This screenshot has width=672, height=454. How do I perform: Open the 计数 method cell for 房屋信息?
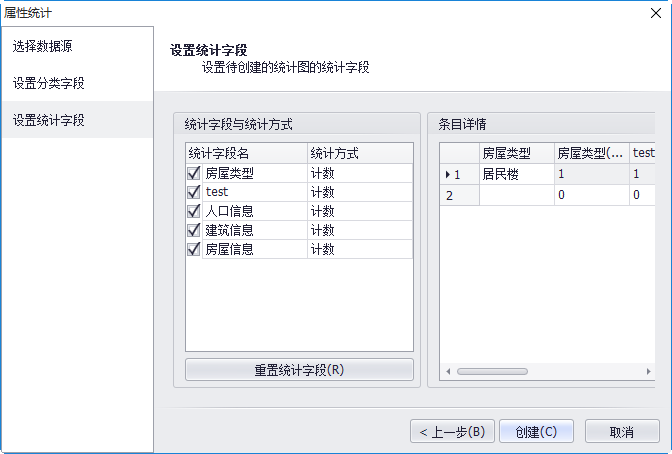[359, 249]
